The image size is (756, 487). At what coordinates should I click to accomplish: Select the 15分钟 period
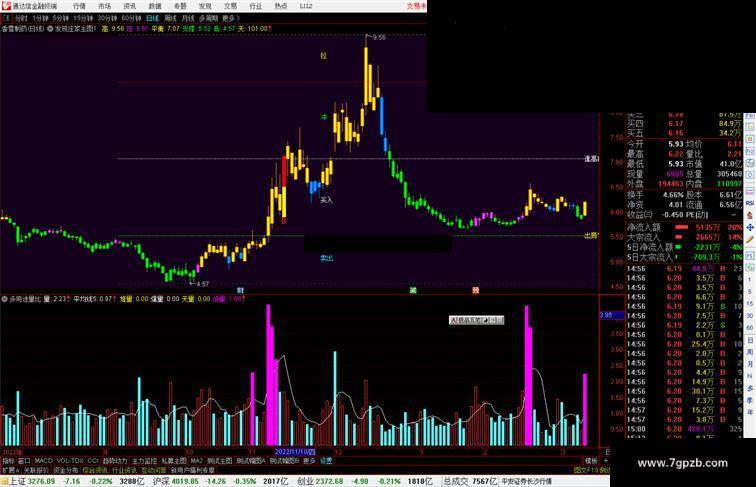click(x=83, y=18)
